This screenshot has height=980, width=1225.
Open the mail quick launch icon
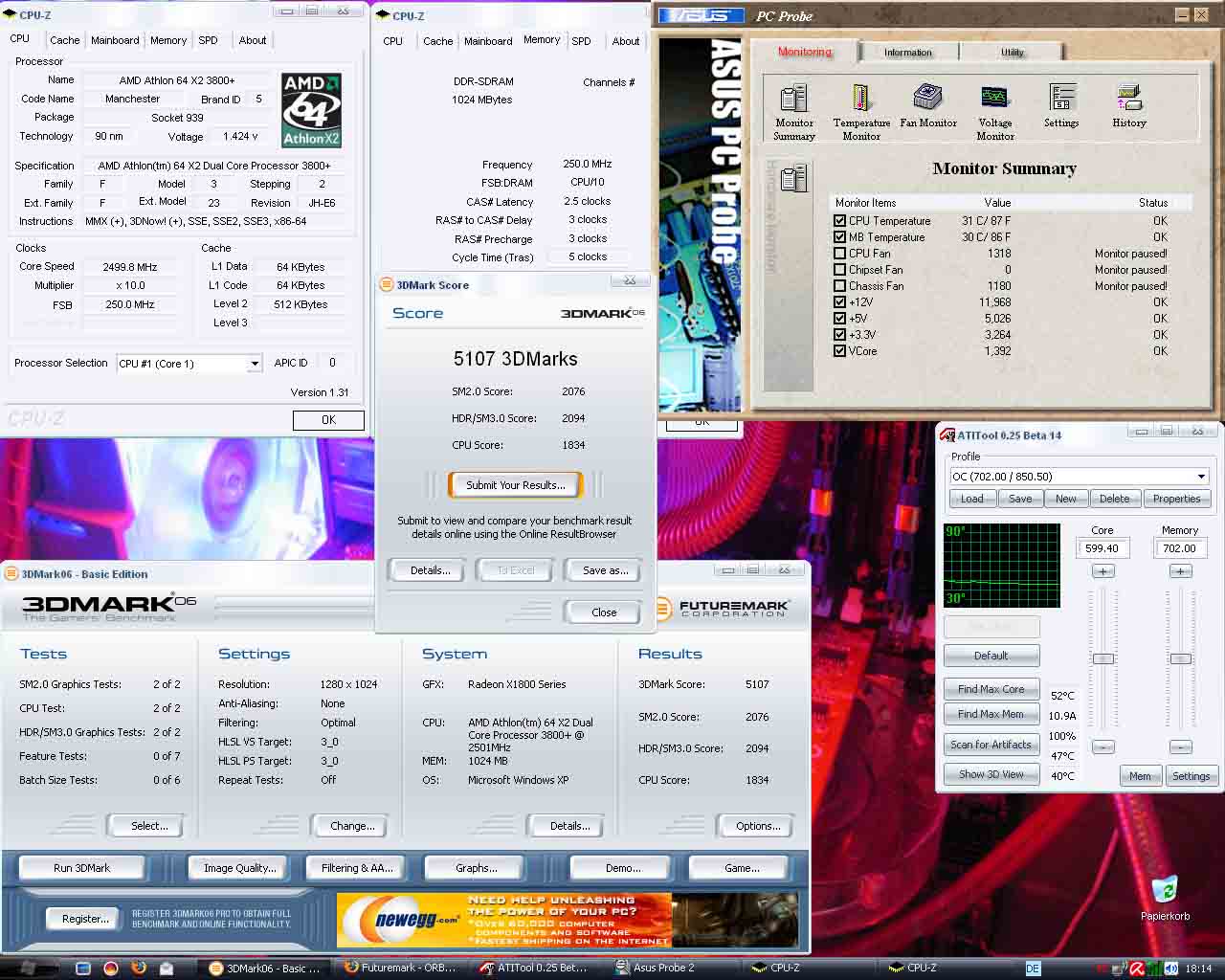pos(166,968)
